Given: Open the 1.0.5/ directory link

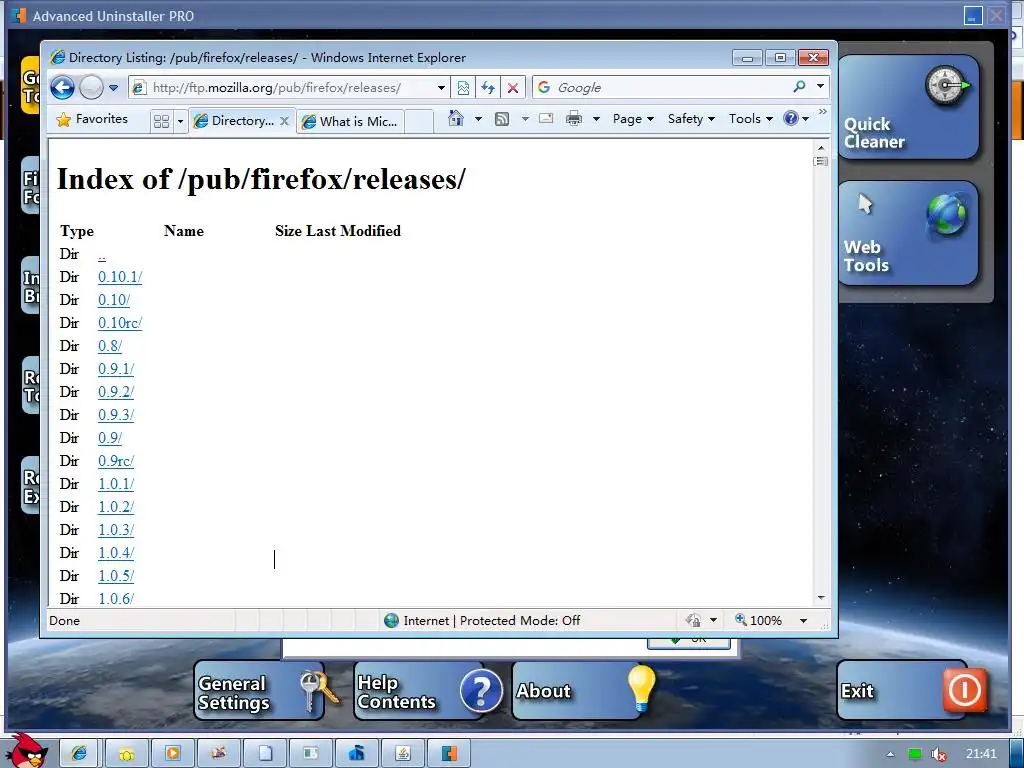Looking at the screenshot, I should (116, 576).
